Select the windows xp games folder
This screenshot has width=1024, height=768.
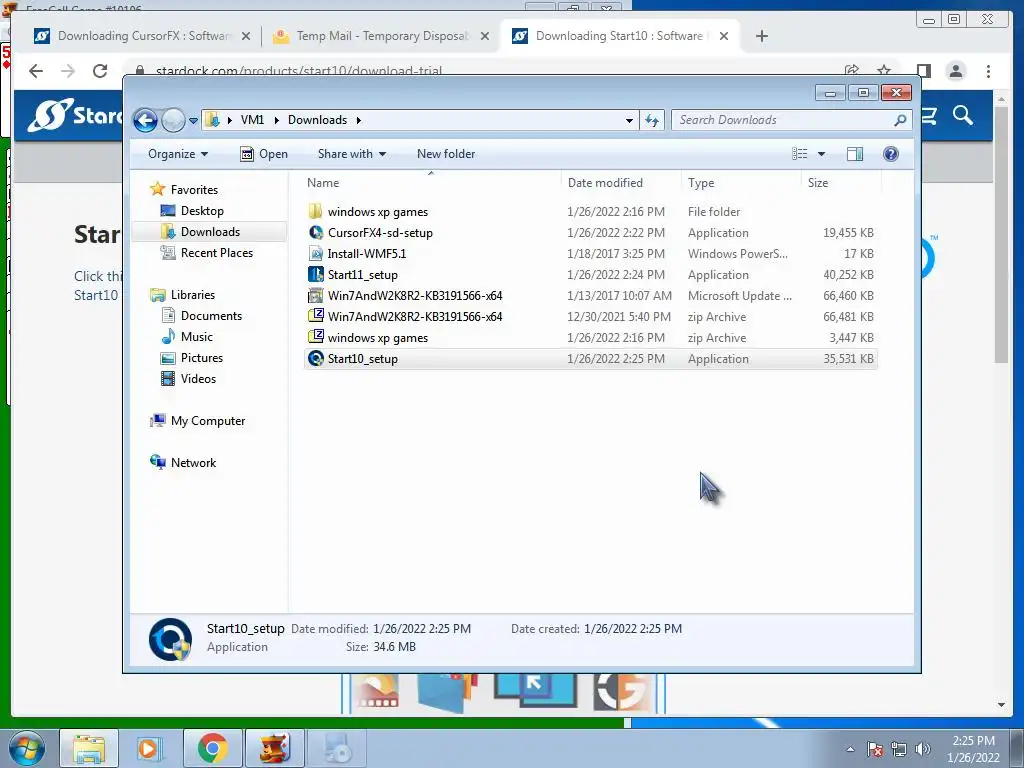pos(590,212)
